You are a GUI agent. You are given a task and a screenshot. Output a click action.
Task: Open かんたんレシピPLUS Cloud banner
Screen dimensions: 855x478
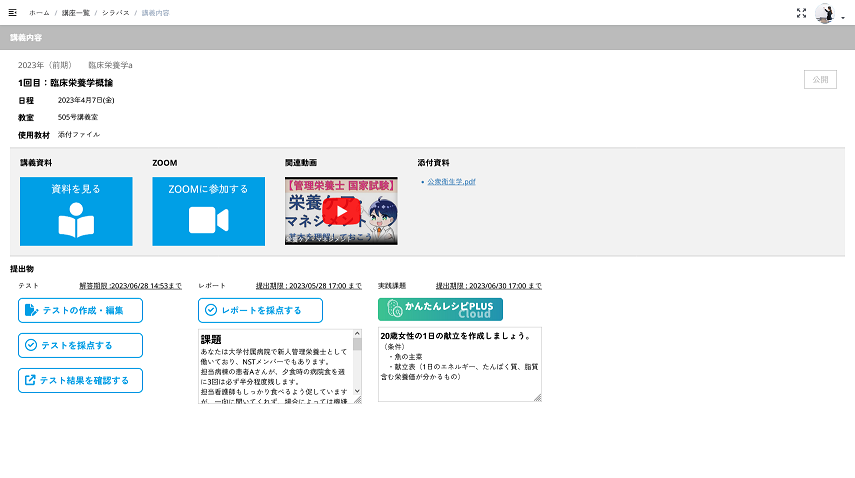(441, 310)
